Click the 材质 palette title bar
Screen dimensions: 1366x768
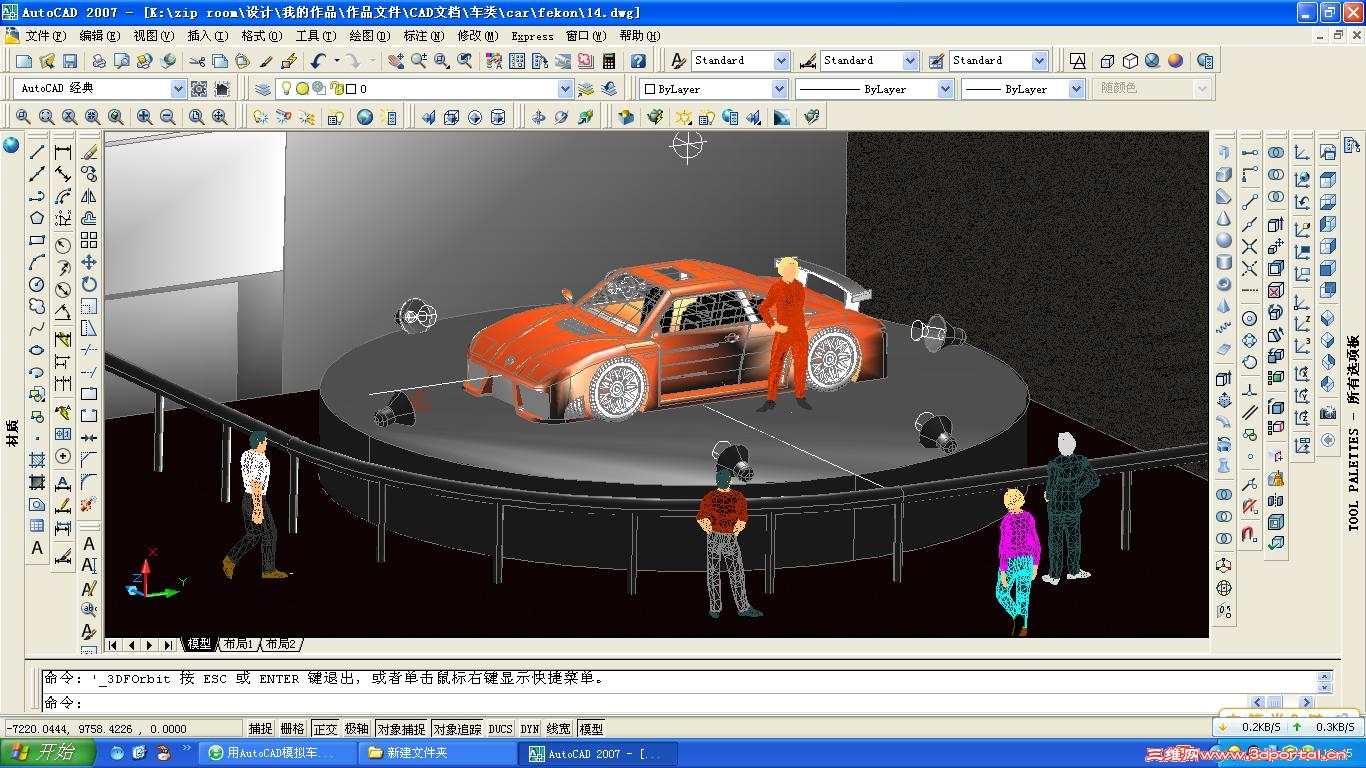click(12, 432)
